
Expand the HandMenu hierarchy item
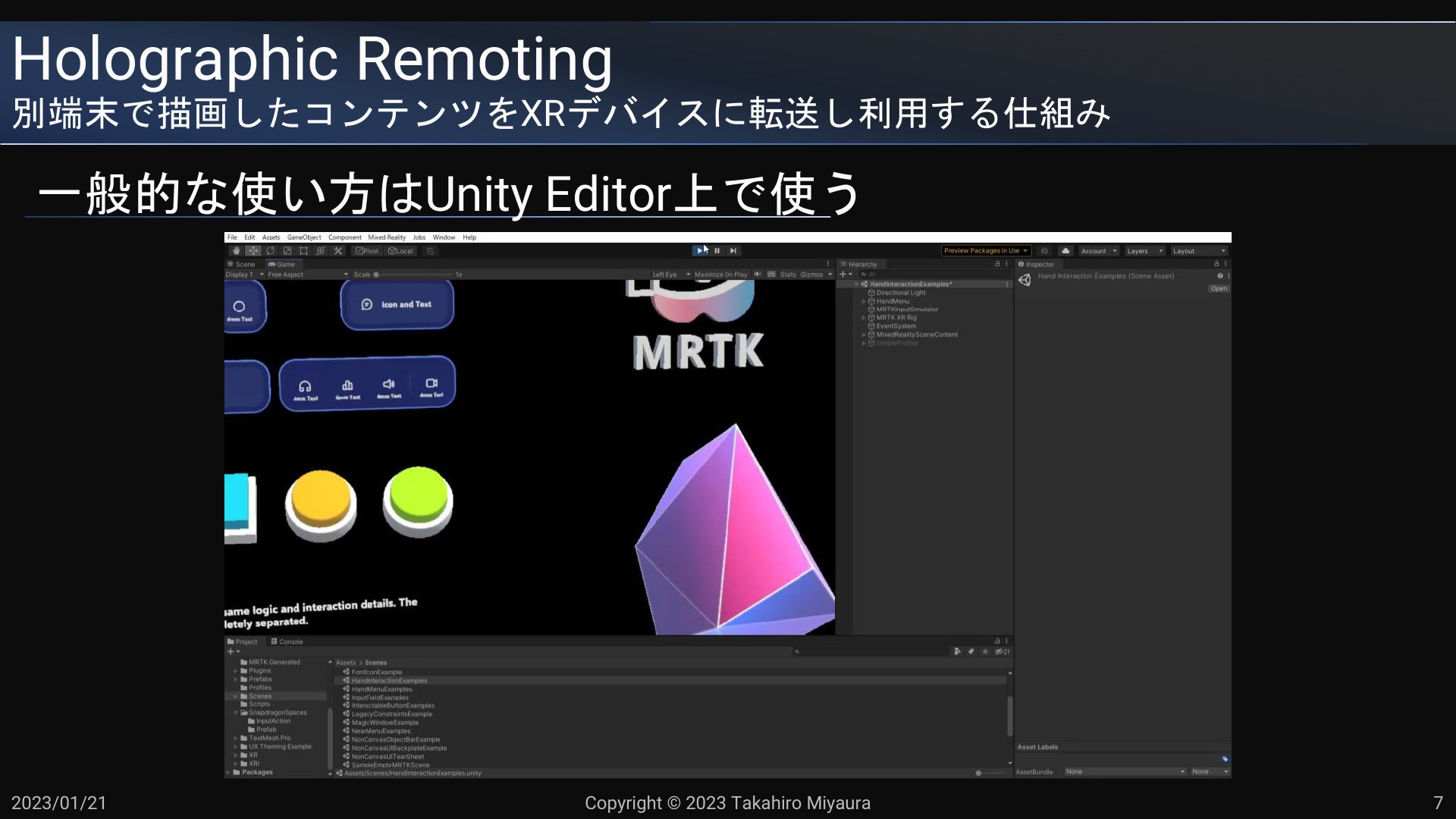tap(864, 302)
